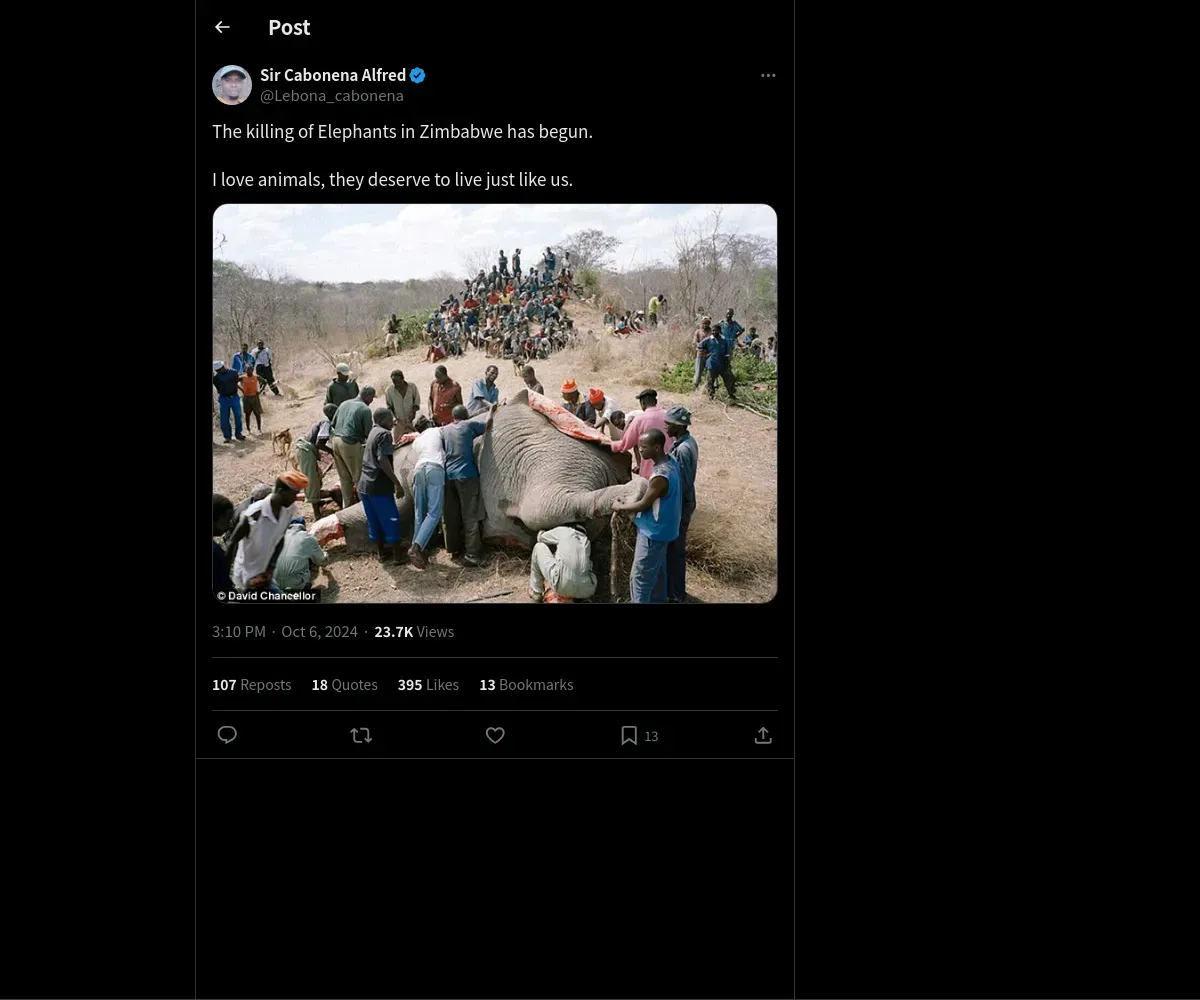Open the 23.7K Views analytics
The width and height of the screenshot is (1200, 1000).
pyautogui.click(x=414, y=632)
